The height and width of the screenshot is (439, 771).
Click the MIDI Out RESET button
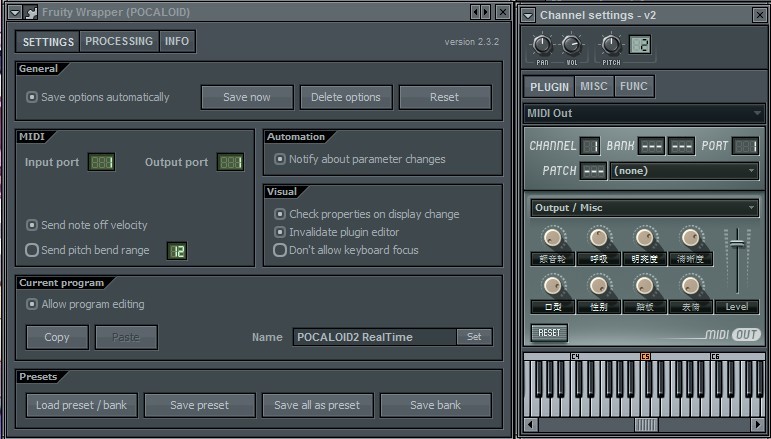(x=549, y=333)
